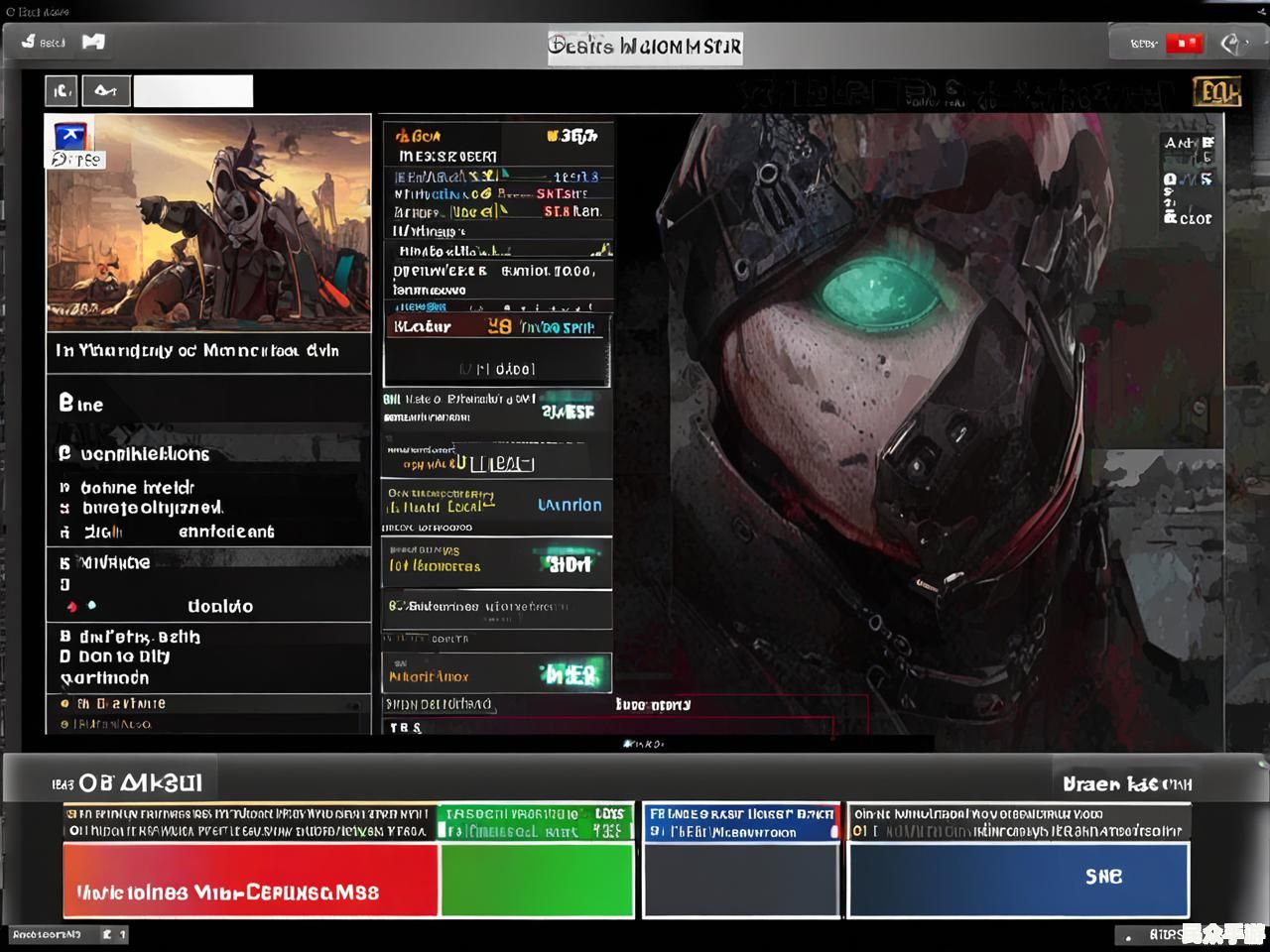This screenshot has height=952, width=1270.
Task: Click the second small button with arrow icon
Action: [104, 91]
